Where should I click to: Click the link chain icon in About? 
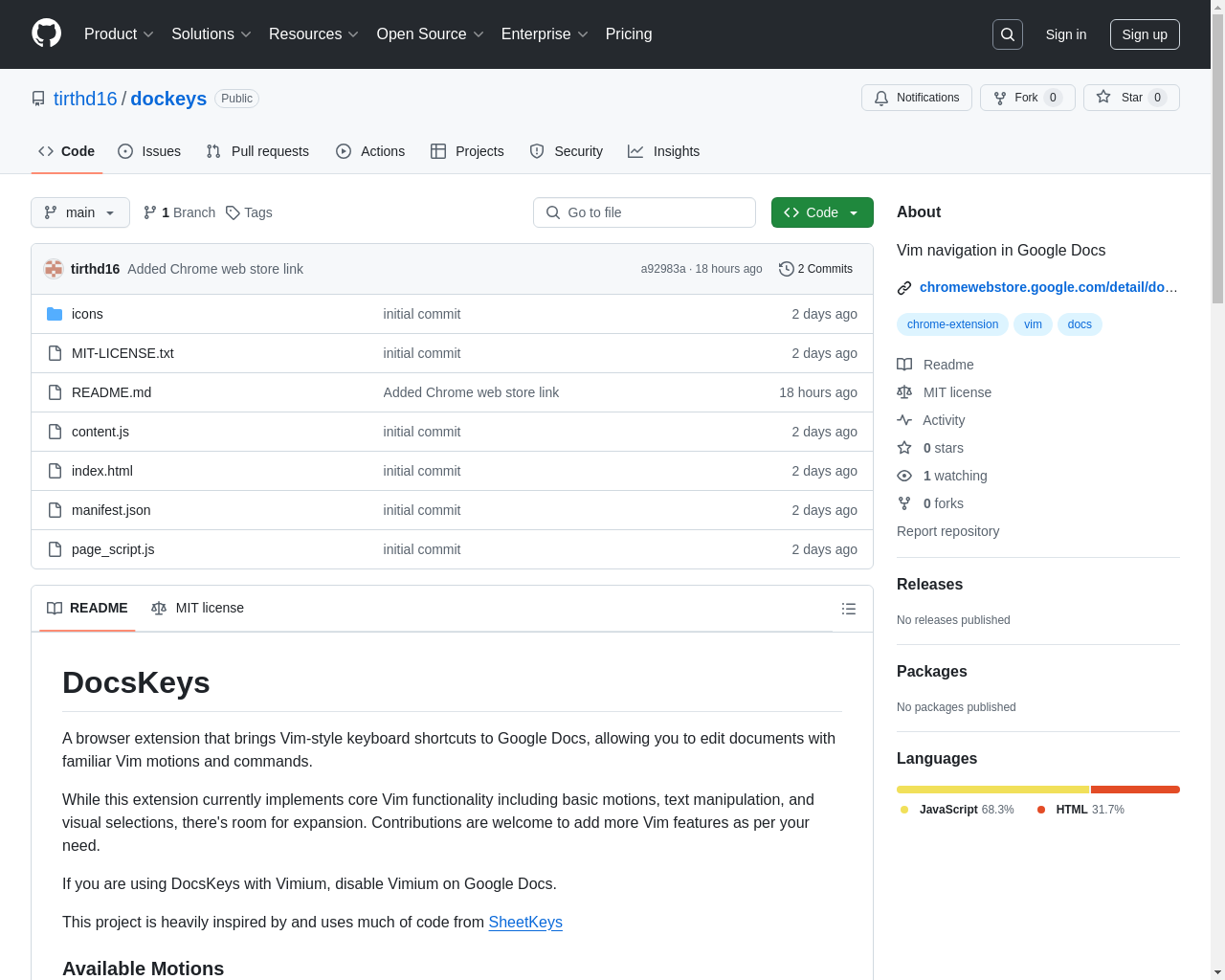[x=904, y=288]
